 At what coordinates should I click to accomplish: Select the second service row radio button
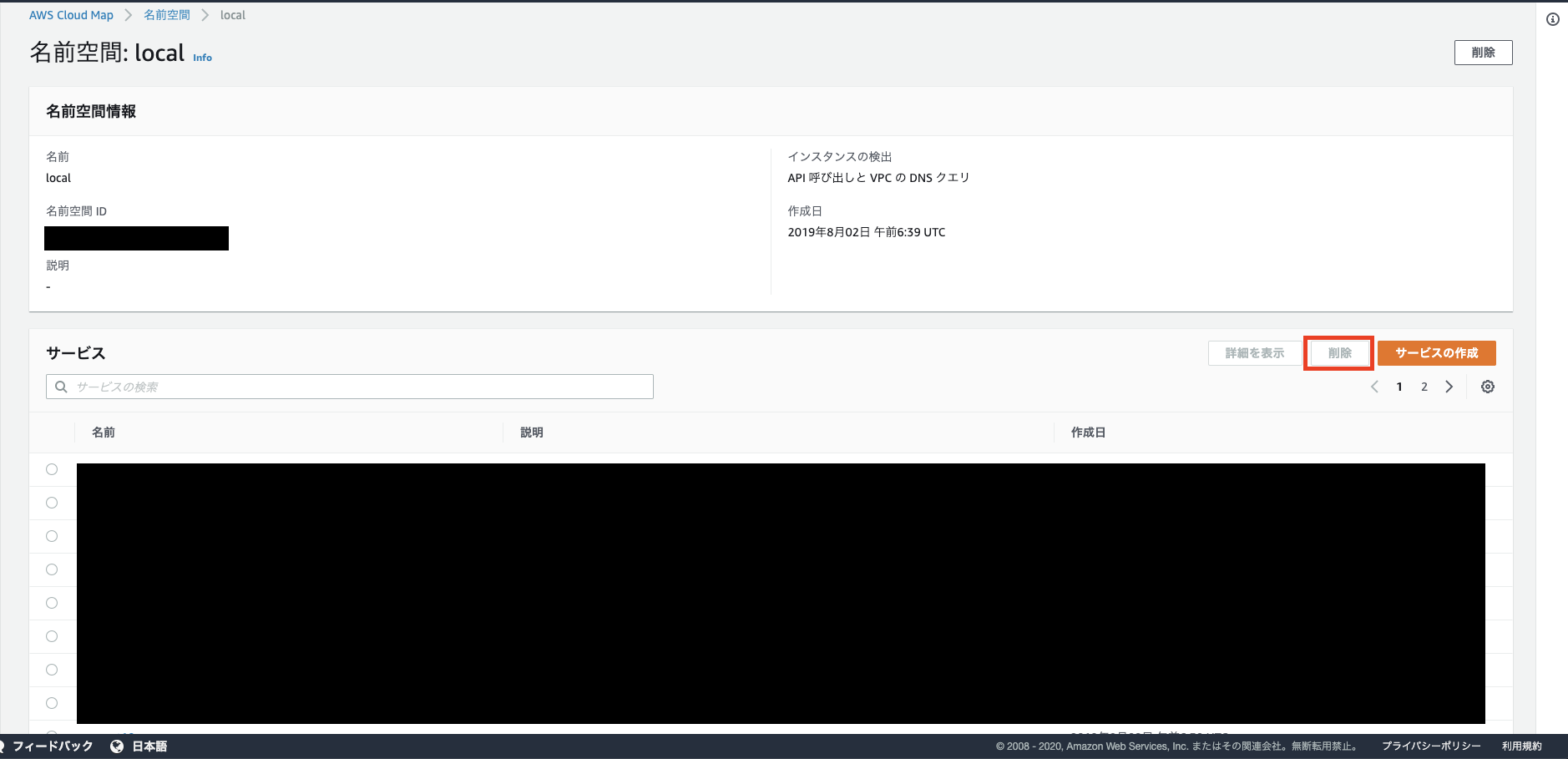point(52,503)
